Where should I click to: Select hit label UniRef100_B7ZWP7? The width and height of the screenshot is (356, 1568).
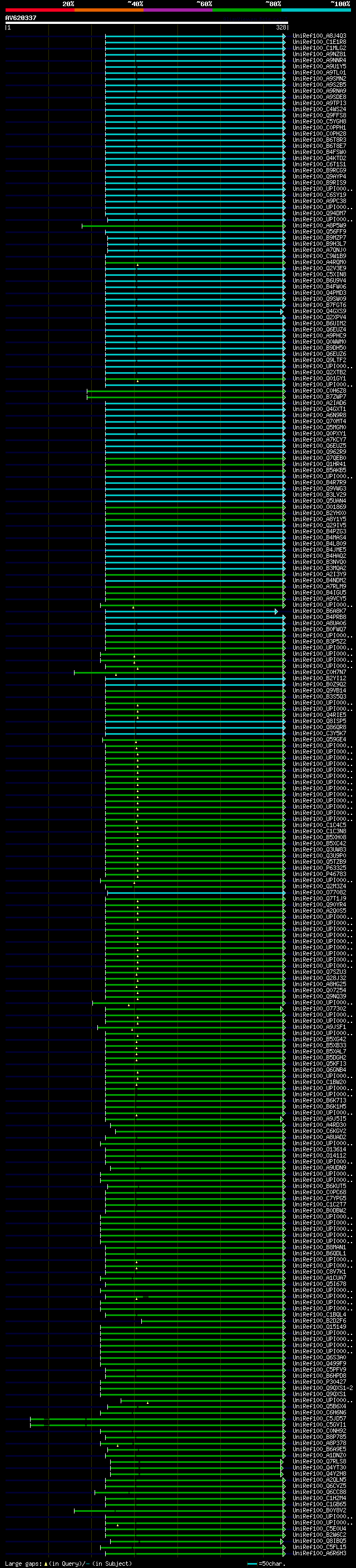pos(319,398)
